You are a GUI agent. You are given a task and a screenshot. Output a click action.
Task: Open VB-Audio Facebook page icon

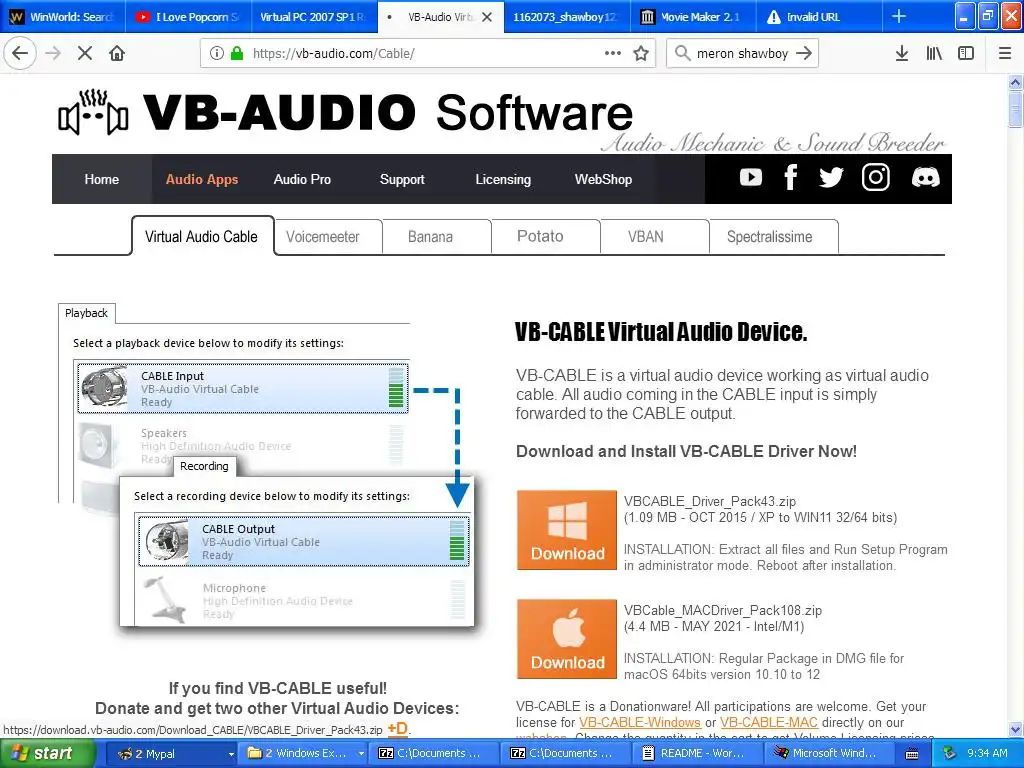click(791, 178)
